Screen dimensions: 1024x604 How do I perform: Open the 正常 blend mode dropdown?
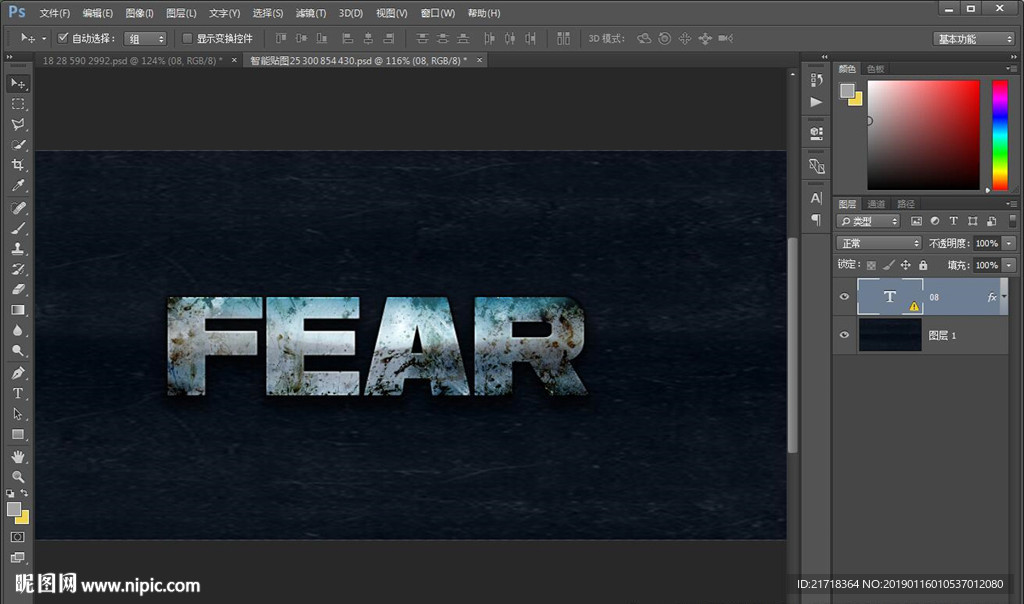click(x=879, y=243)
